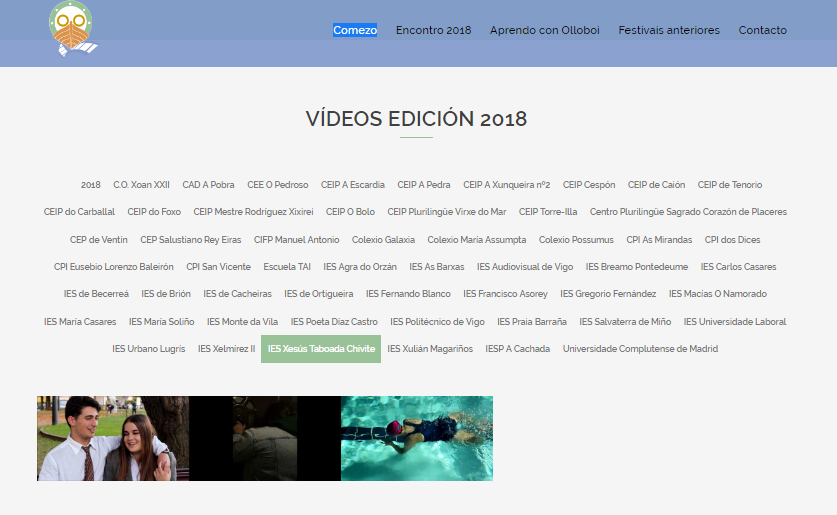837x515 pixels.
Task: Select the CEIP Torre-Illa filter
Action: [x=548, y=212]
